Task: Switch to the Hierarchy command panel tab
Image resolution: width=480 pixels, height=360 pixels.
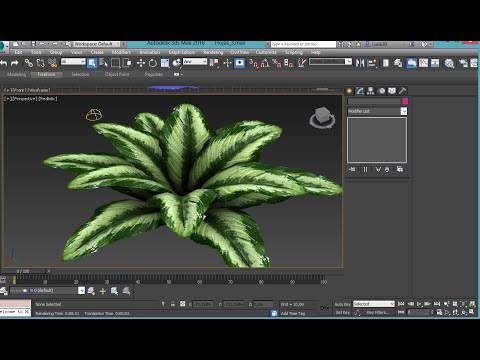Action: [x=370, y=91]
